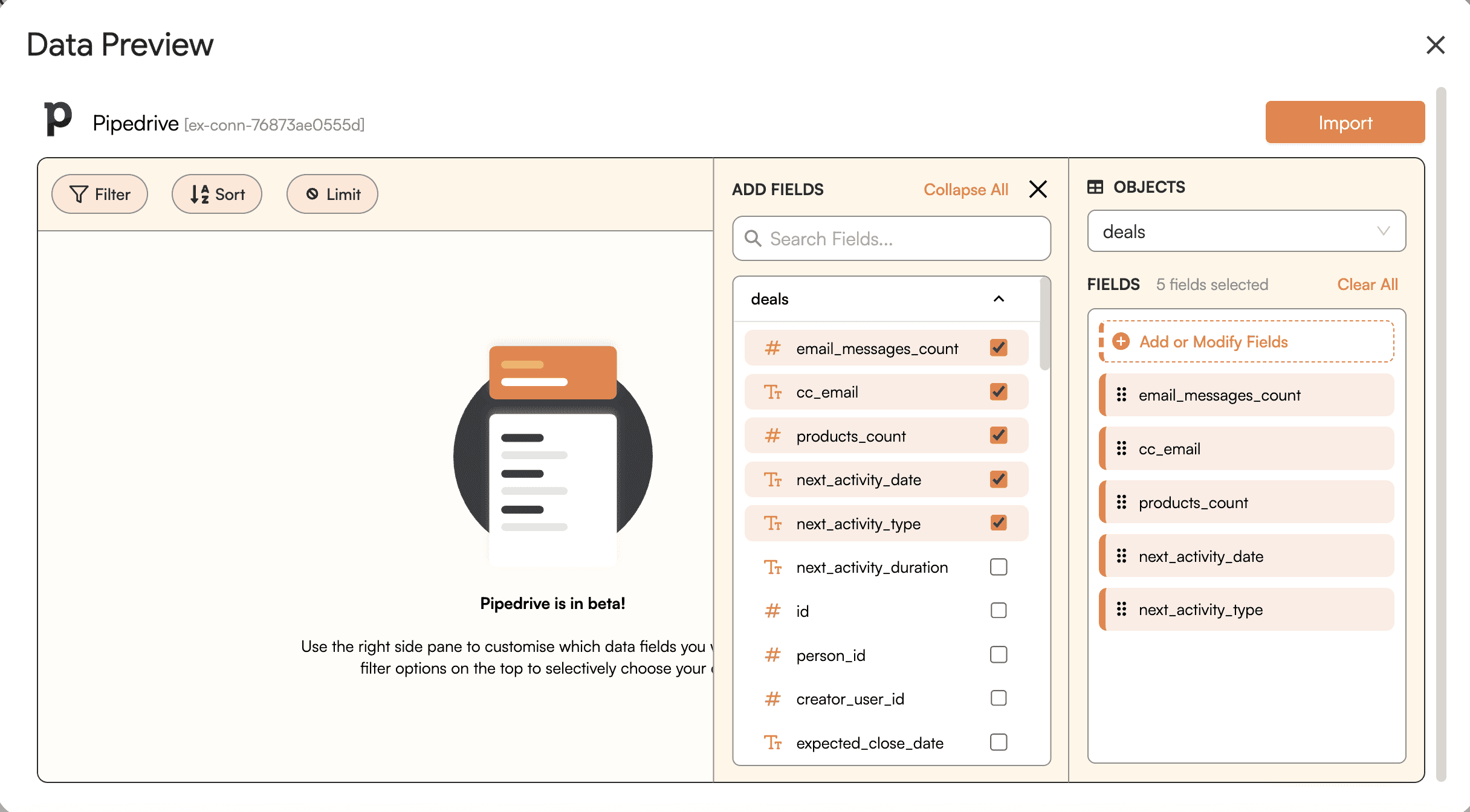Uncheck the email_messages_count field

pyautogui.click(x=999, y=348)
